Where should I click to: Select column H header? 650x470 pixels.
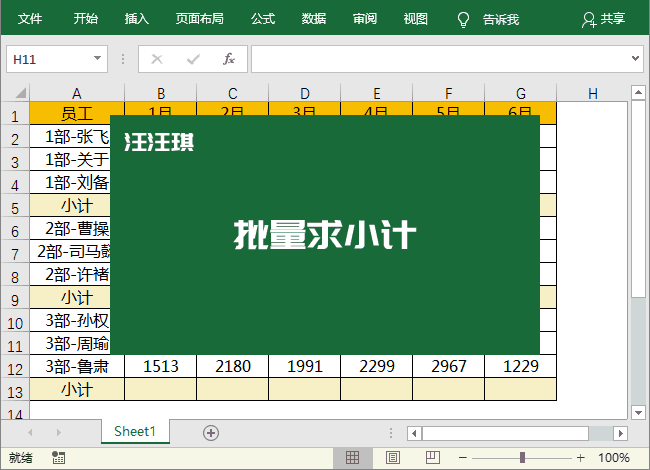pos(593,94)
